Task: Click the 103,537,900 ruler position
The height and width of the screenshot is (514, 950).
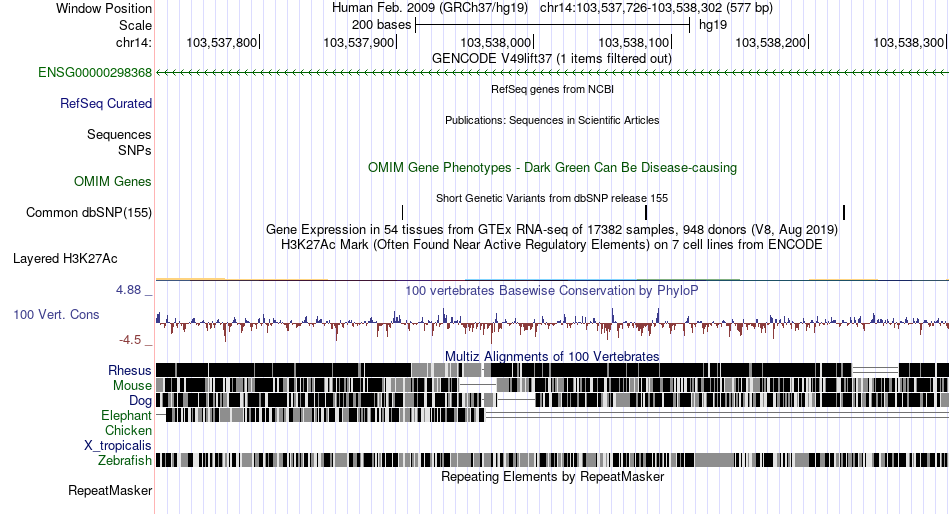Action: 359,42
